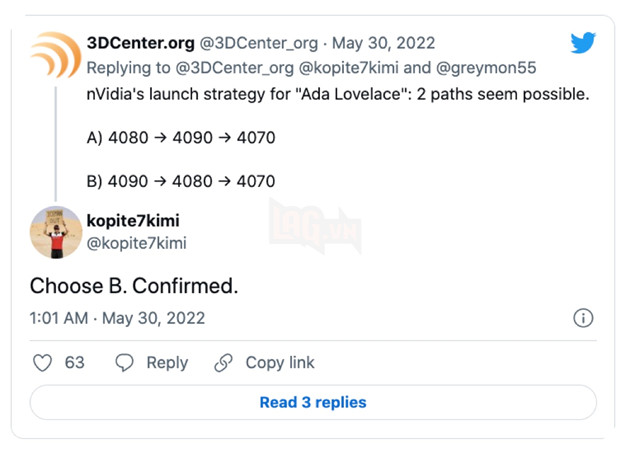Click the bold kopite7kimi display name

click(133, 221)
